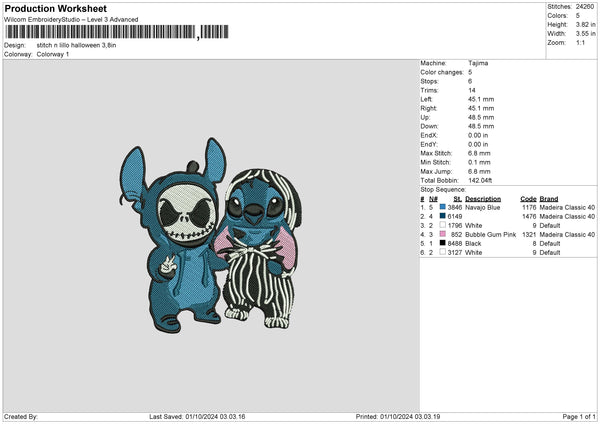600x424 pixels.
Task: Click the 'Navajo Blue' description text
Action: [x=483, y=207]
